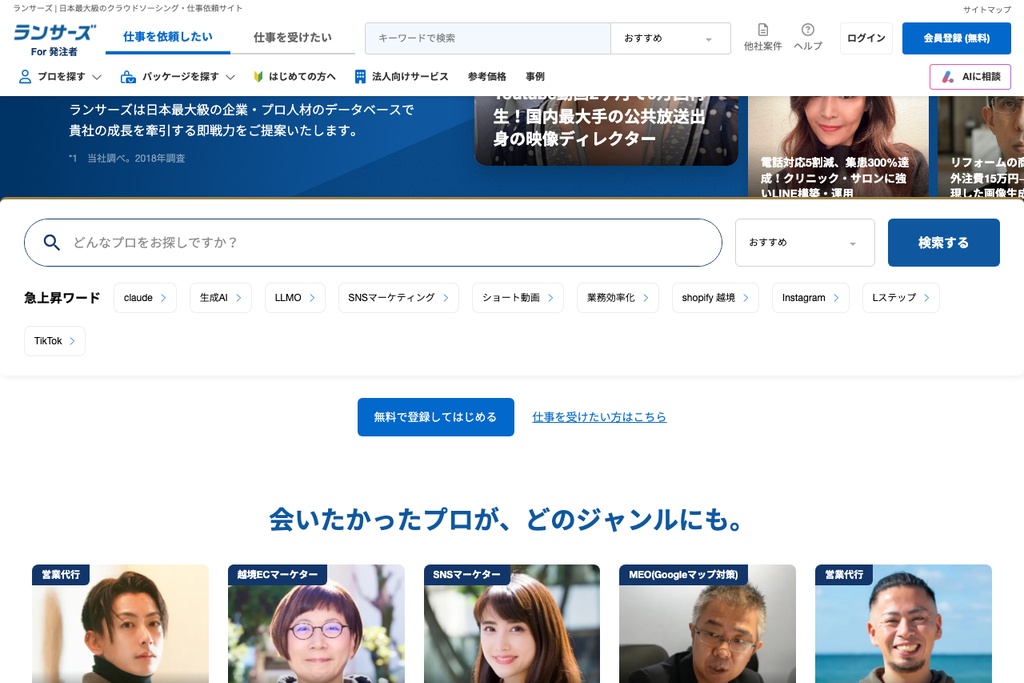This screenshot has width=1024, height=683.
Task: Open the ヘルプ question mark icon
Action: coord(808,29)
